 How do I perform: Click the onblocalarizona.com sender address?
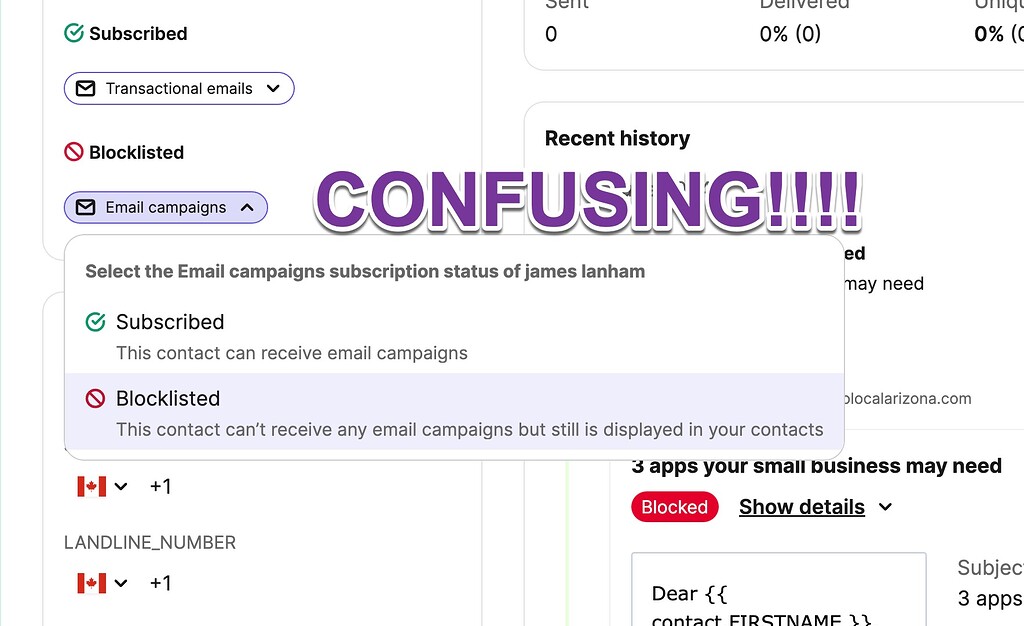coord(907,398)
